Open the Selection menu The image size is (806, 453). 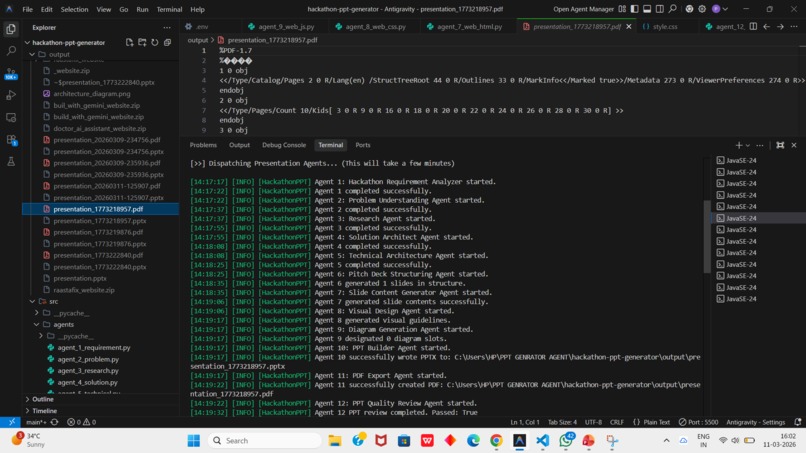click(74, 9)
